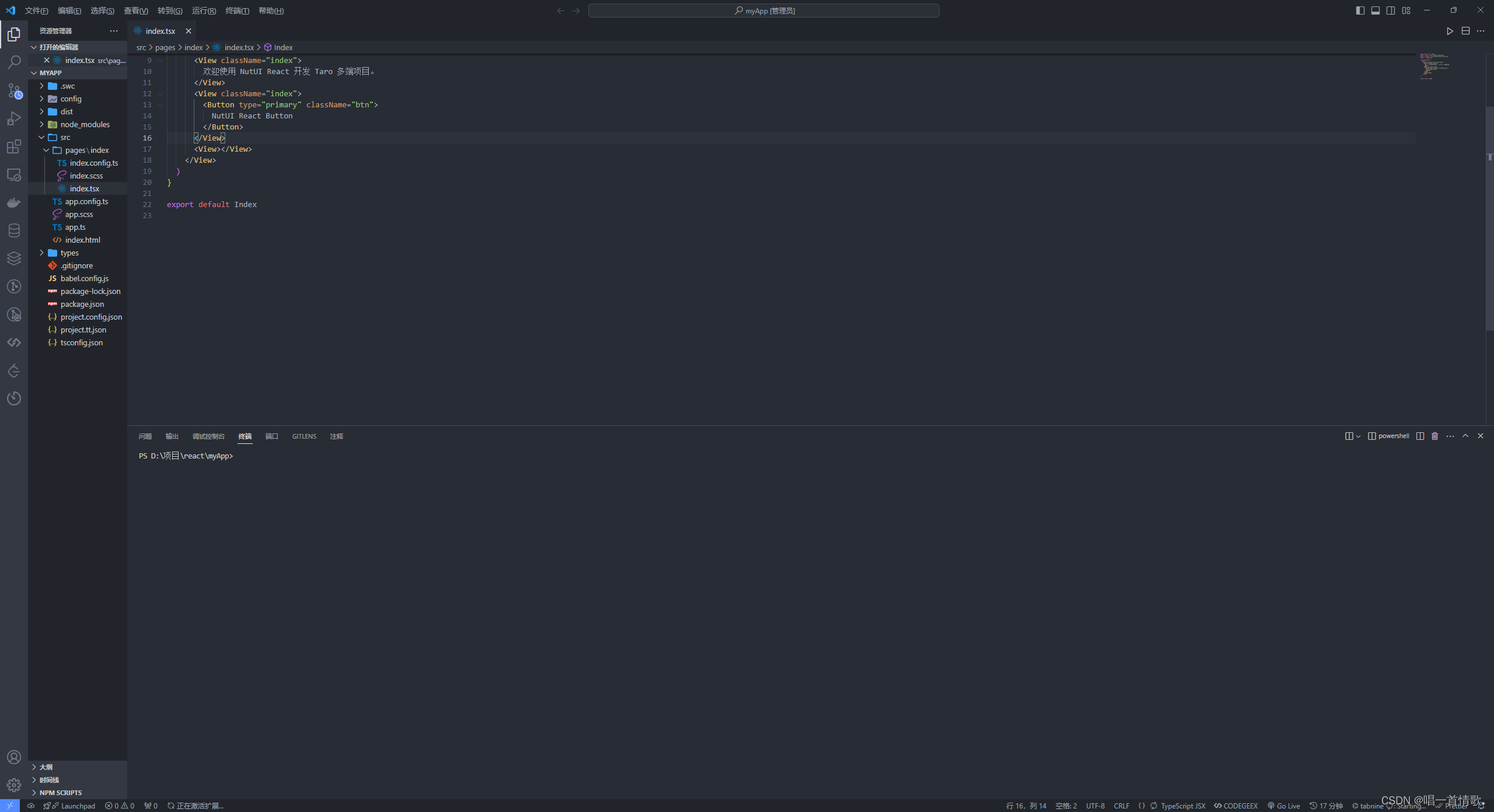Open the Run and Debug view

14,118
